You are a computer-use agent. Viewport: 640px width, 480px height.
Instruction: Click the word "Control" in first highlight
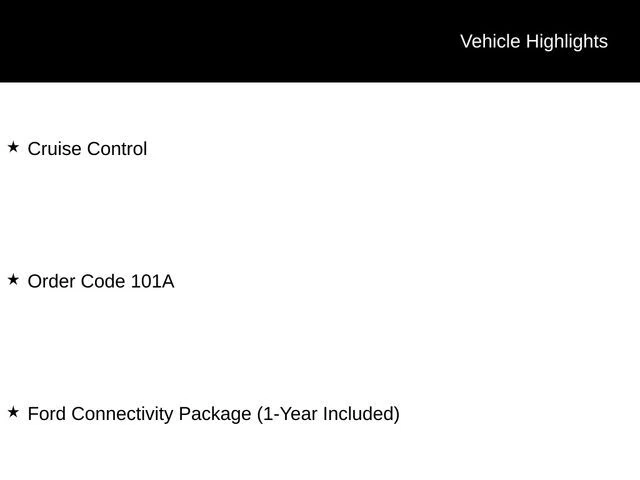pos(117,149)
